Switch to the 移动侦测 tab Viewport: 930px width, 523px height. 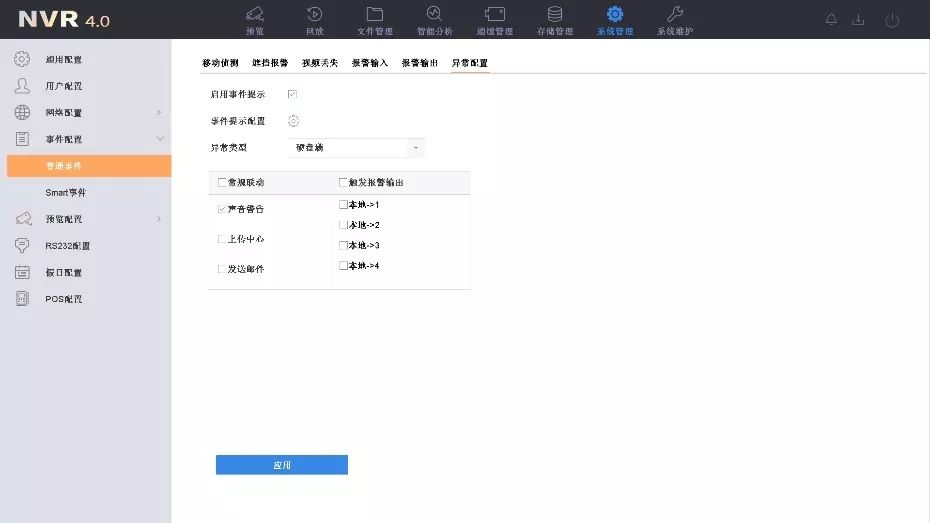(x=220, y=63)
